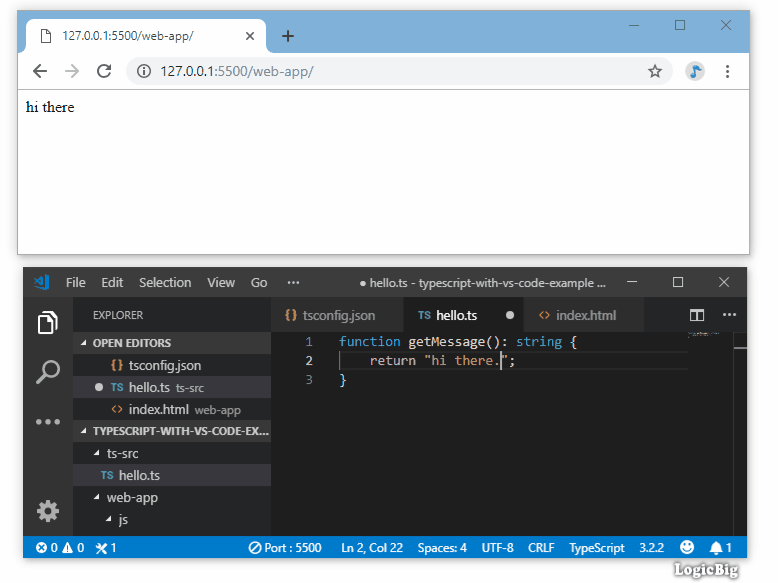Open the Manage gear in activity bar
Viewport: 778px width, 583px height.
click(x=48, y=511)
